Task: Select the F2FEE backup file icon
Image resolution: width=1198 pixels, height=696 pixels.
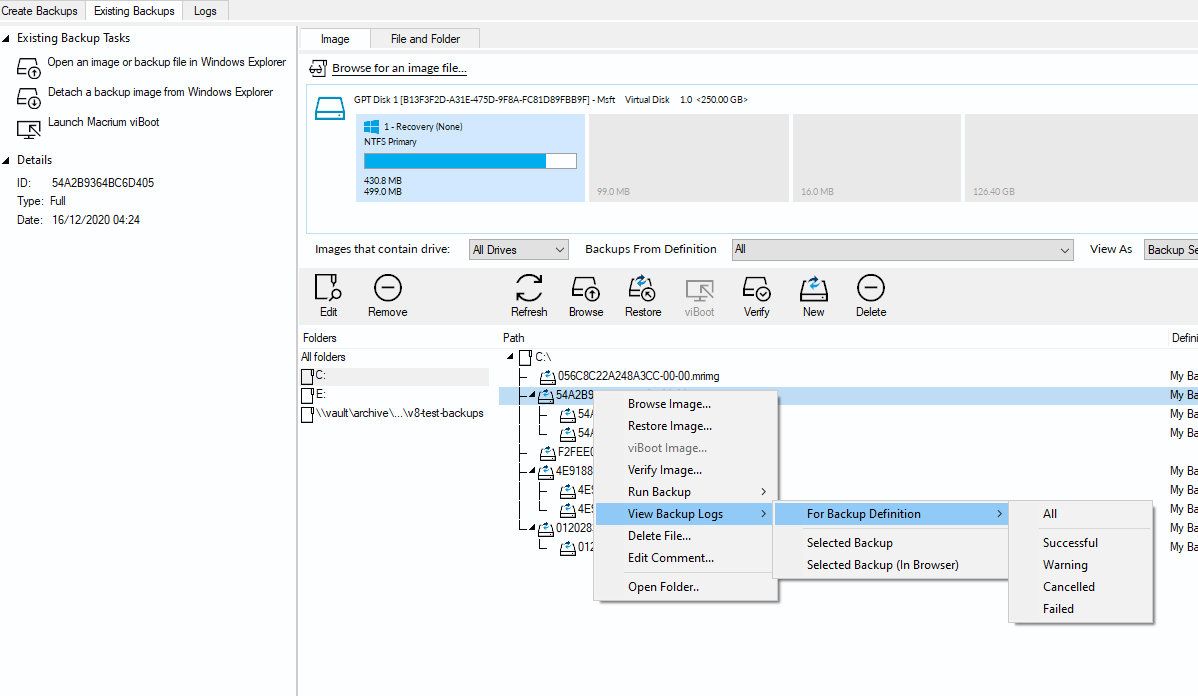Action: pyautogui.click(x=547, y=452)
